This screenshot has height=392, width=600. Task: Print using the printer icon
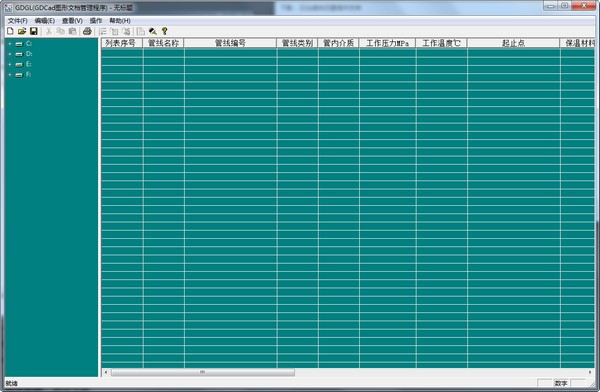pyautogui.click(x=87, y=31)
